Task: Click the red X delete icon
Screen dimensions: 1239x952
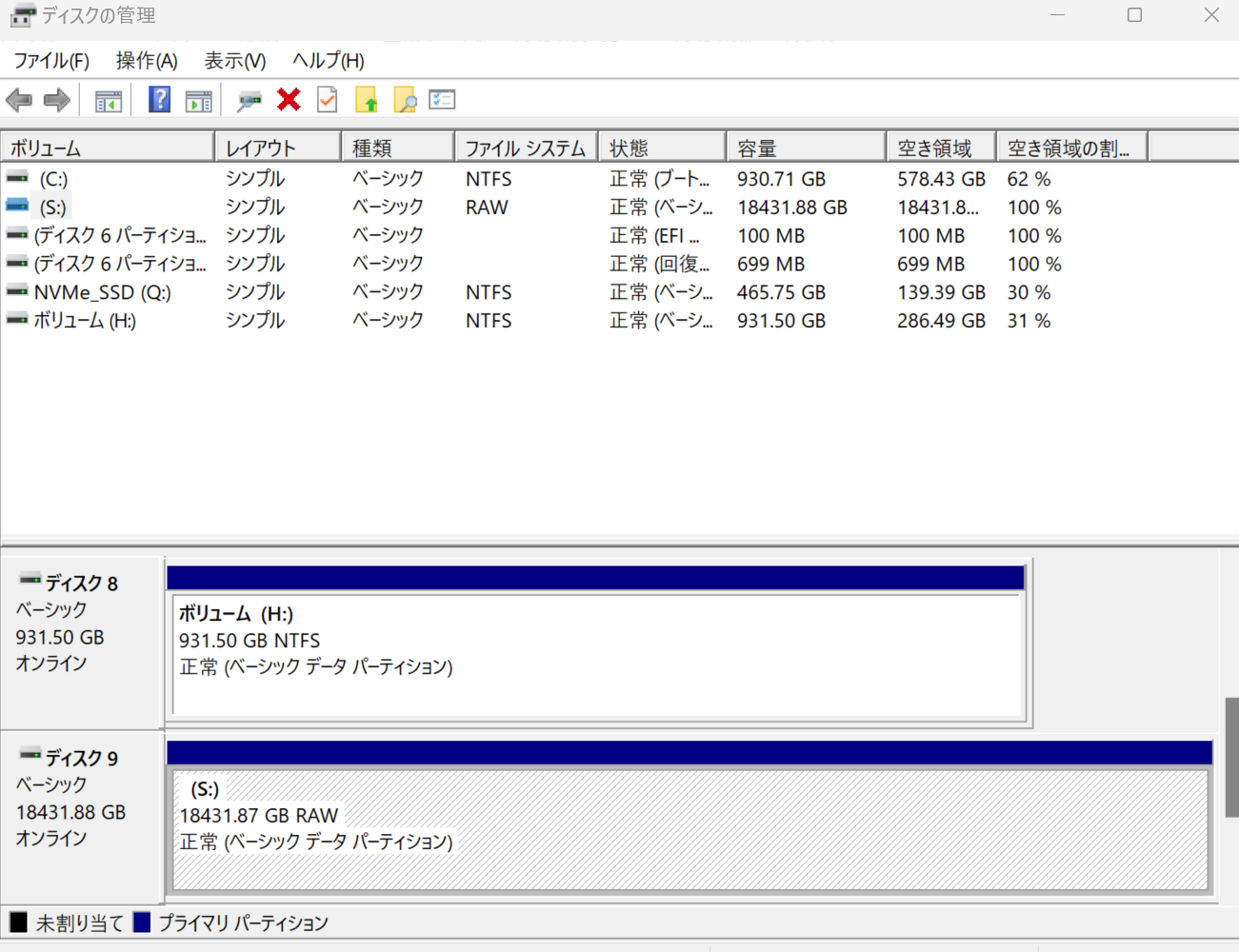Action: click(x=289, y=99)
